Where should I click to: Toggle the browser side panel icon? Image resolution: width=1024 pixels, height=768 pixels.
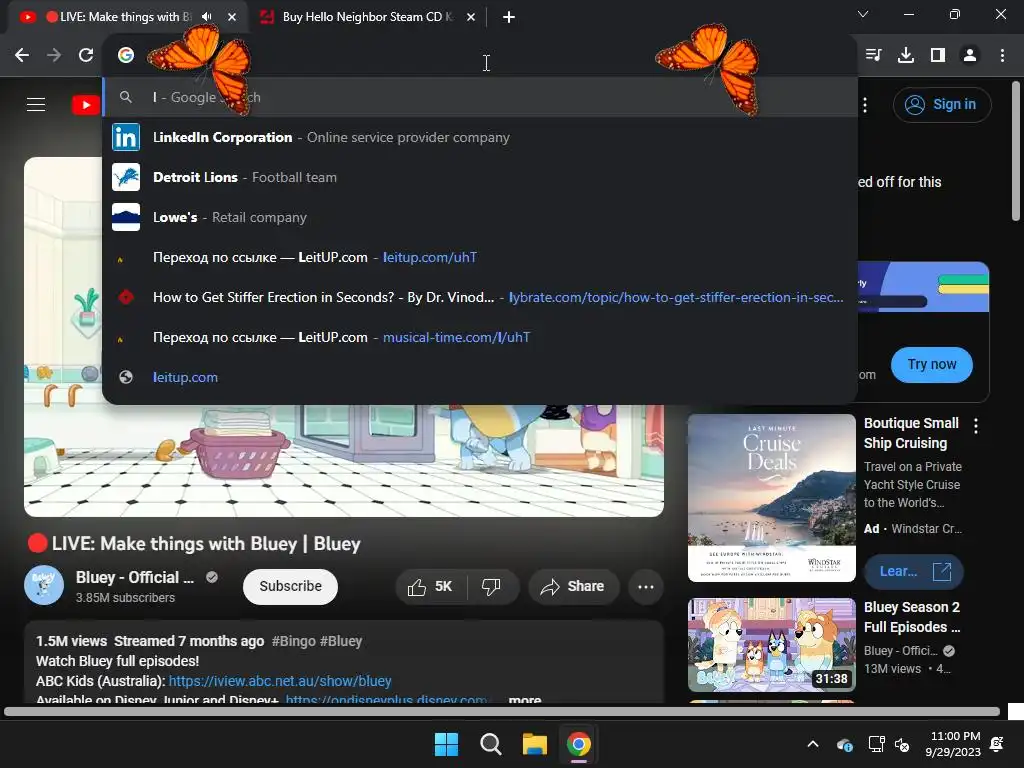pos(938,56)
